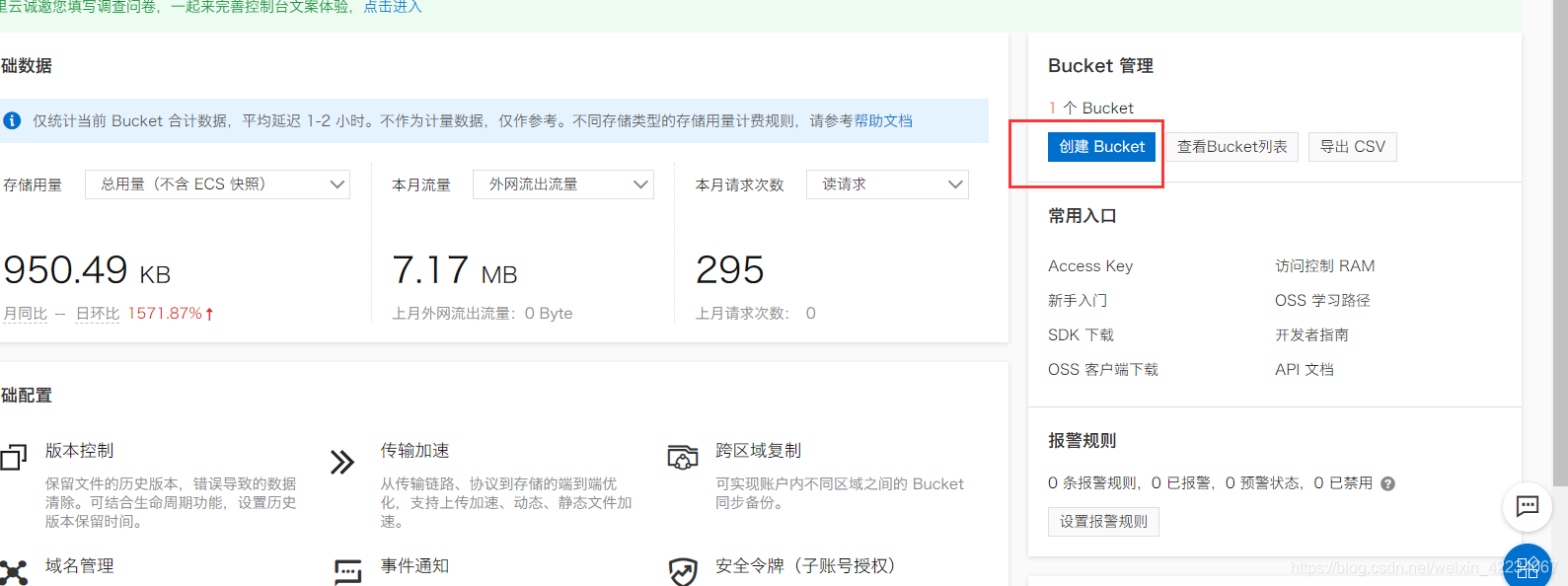Expand the 外网流出流量 traffic dropdown

coord(563,184)
